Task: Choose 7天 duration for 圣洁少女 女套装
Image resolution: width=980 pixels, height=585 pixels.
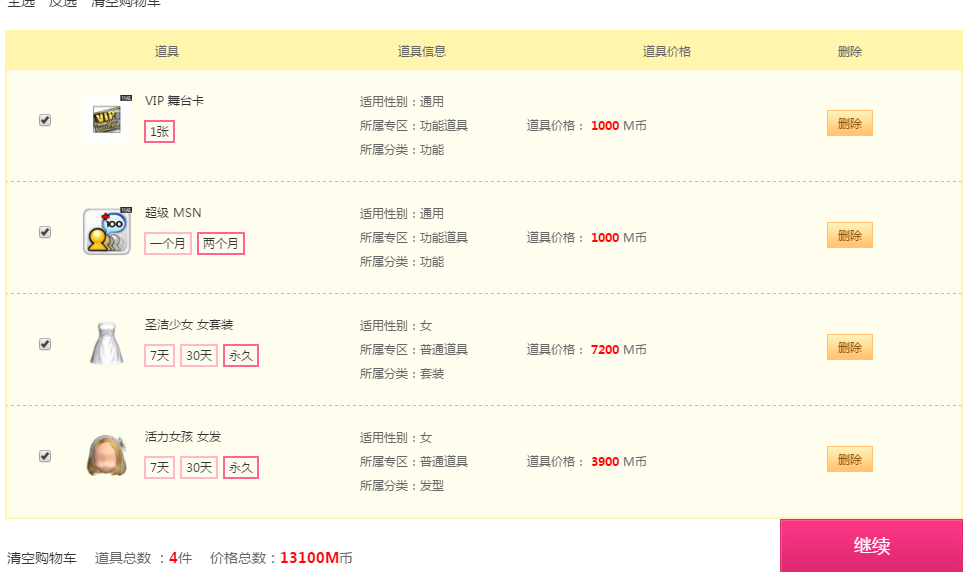Action: [159, 355]
